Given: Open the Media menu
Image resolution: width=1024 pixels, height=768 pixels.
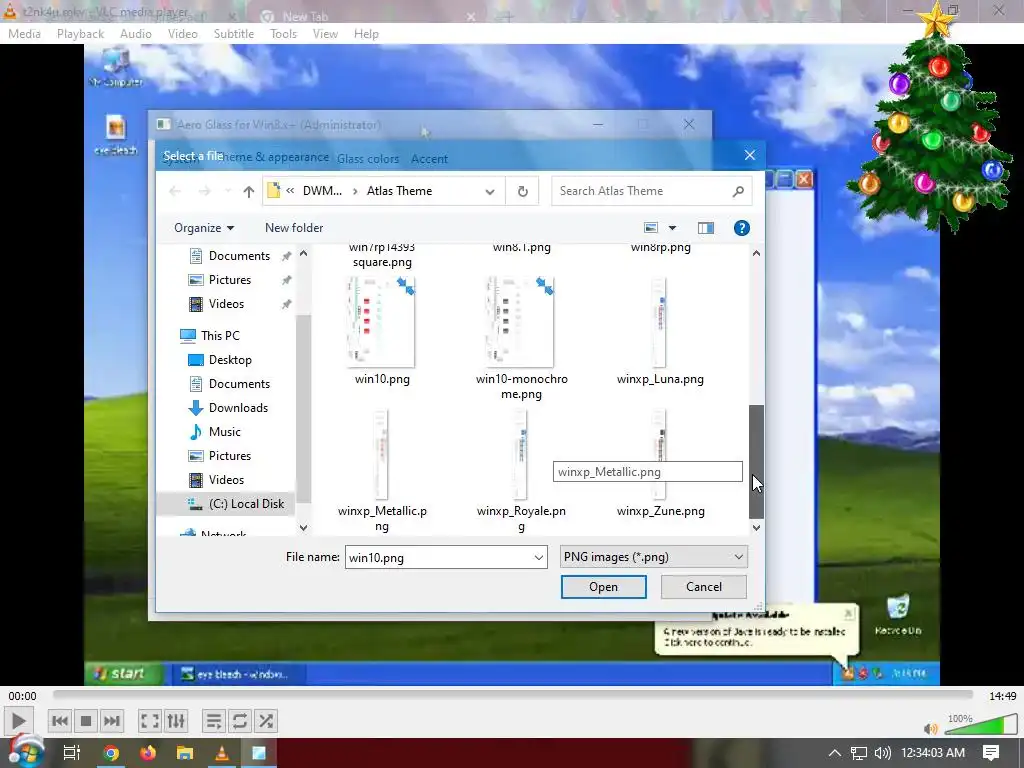Looking at the screenshot, I should click(24, 34).
